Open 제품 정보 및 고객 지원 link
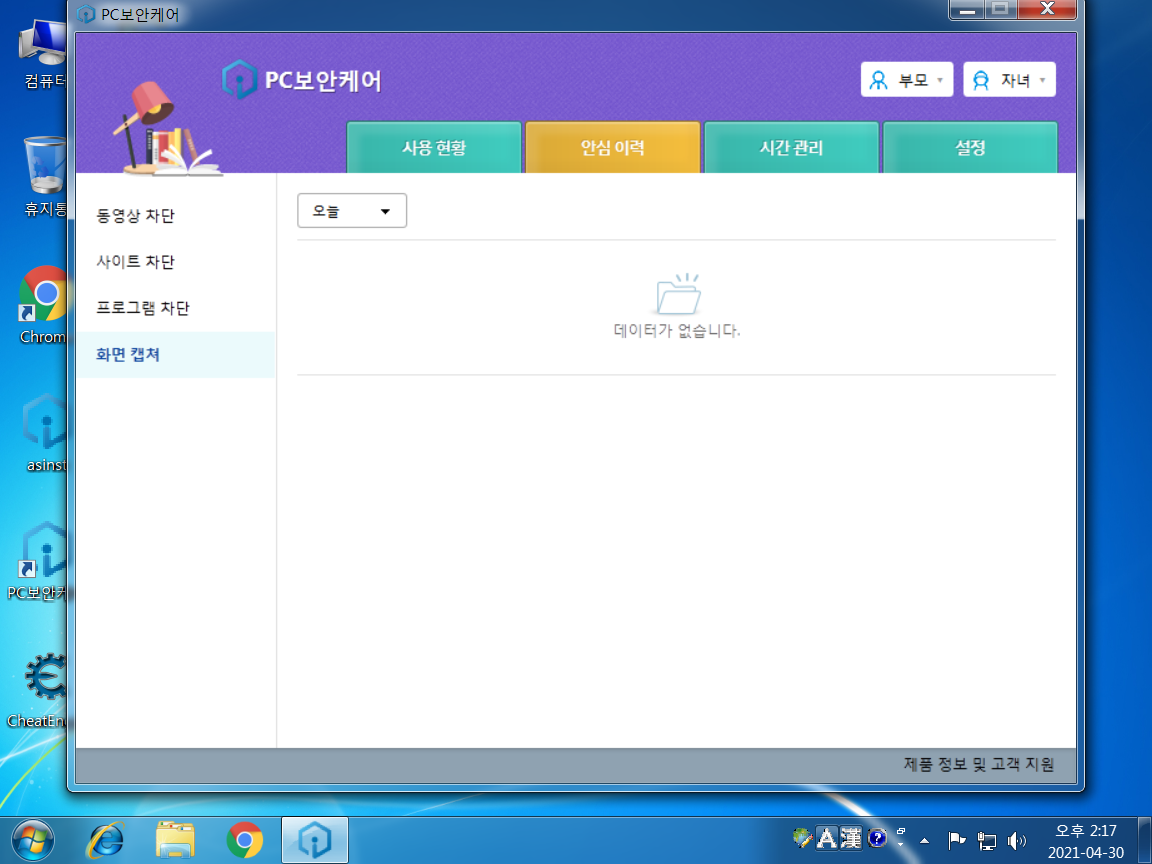Image resolution: width=1152 pixels, height=864 pixels. tap(979, 764)
